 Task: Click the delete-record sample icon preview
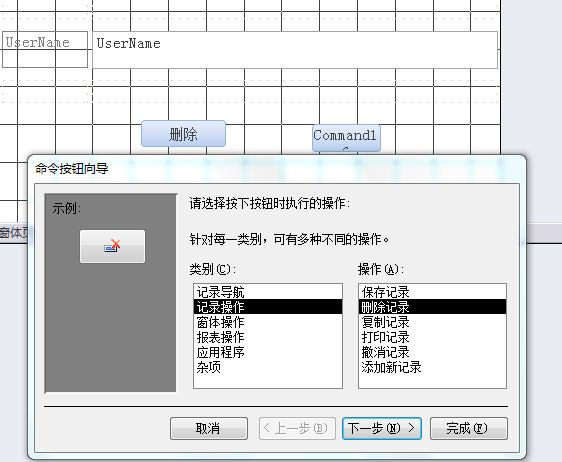[113, 247]
